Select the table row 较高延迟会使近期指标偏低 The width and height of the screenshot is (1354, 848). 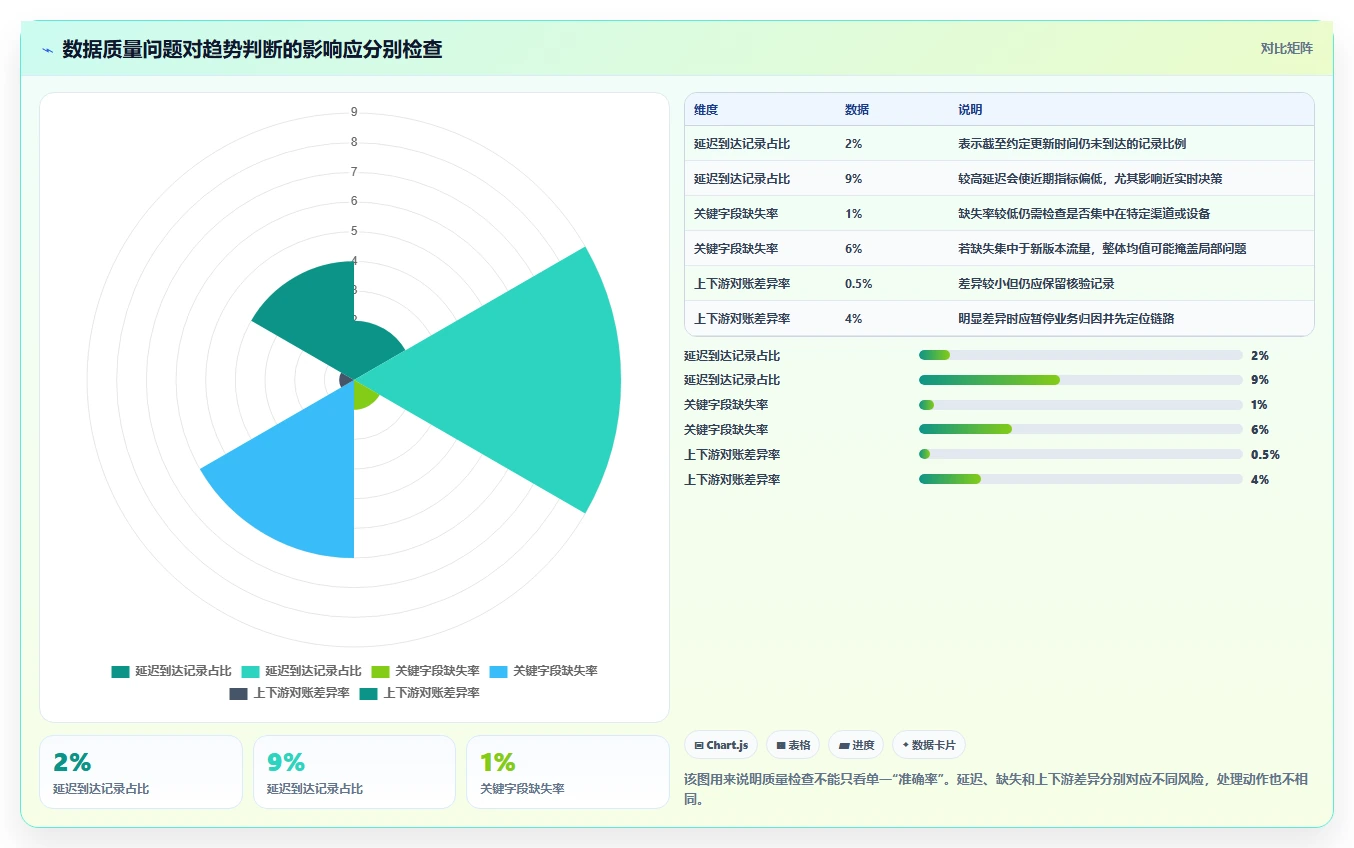[999, 179]
